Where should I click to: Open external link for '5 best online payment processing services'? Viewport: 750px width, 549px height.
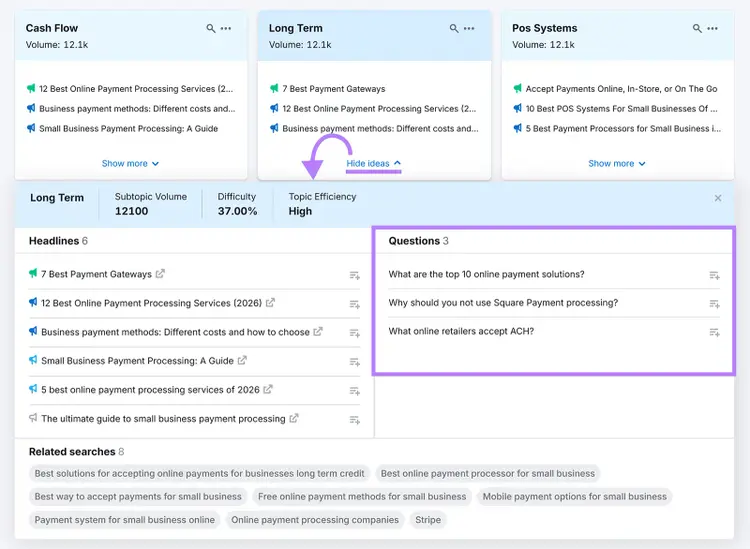[268, 389]
